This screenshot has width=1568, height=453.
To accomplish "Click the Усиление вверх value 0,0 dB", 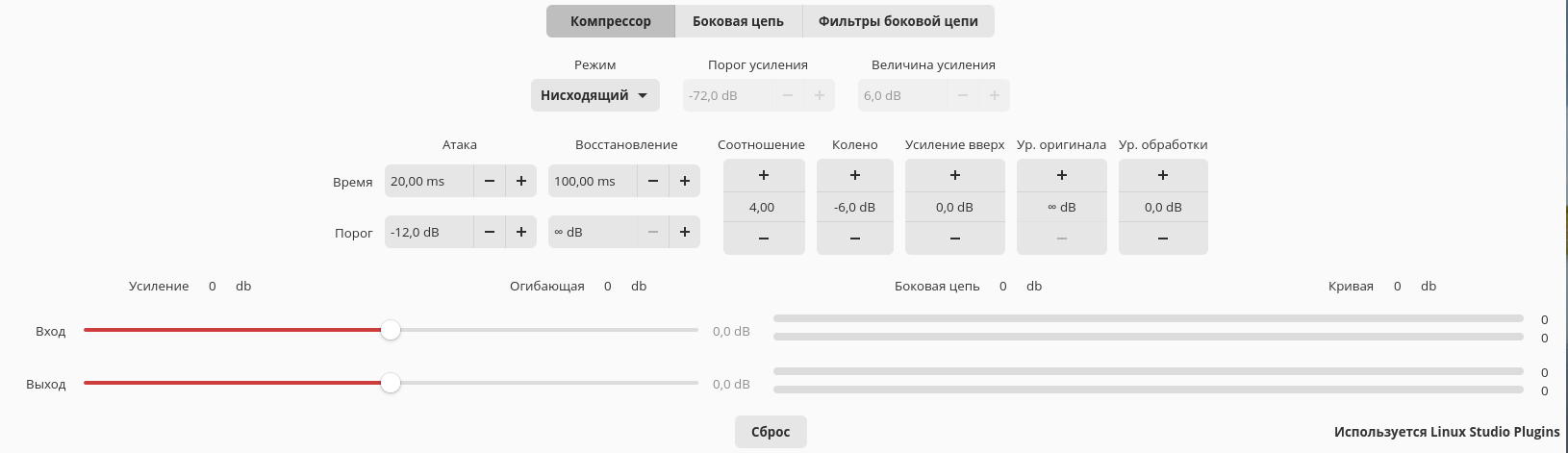I will click(x=955, y=207).
